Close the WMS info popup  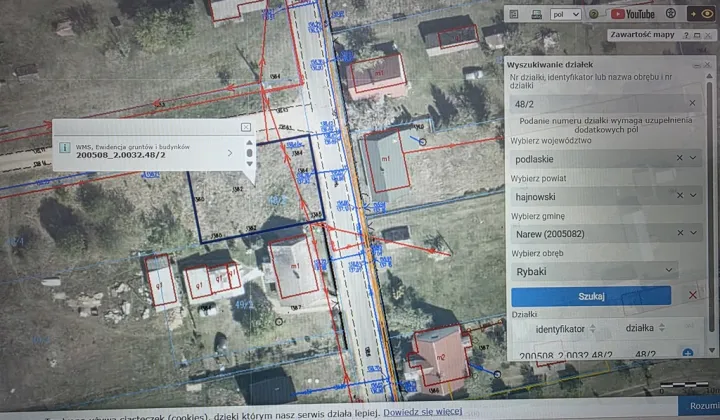tap(246, 127)
